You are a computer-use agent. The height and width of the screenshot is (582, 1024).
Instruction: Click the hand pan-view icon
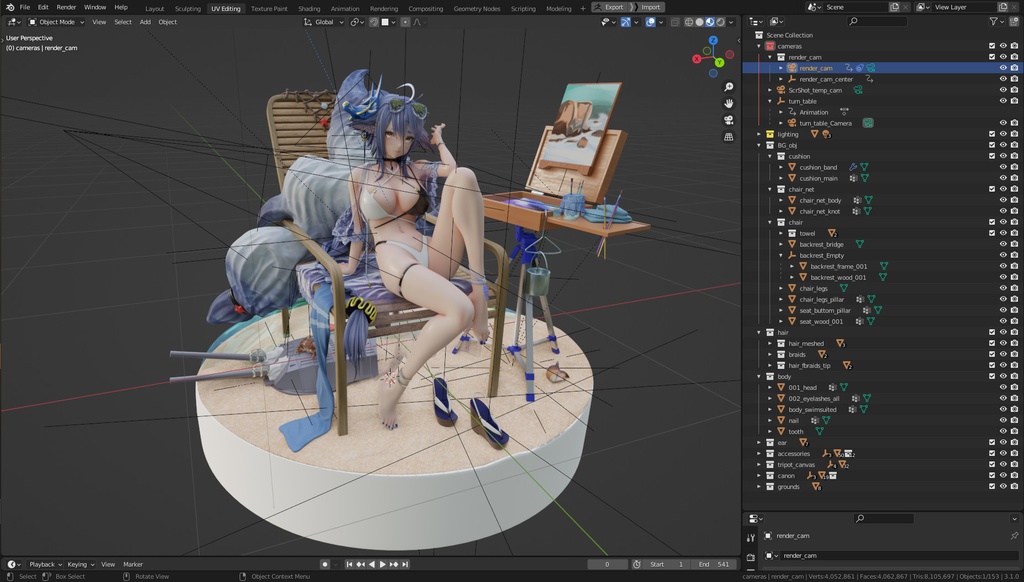click(x=729, y=103)
